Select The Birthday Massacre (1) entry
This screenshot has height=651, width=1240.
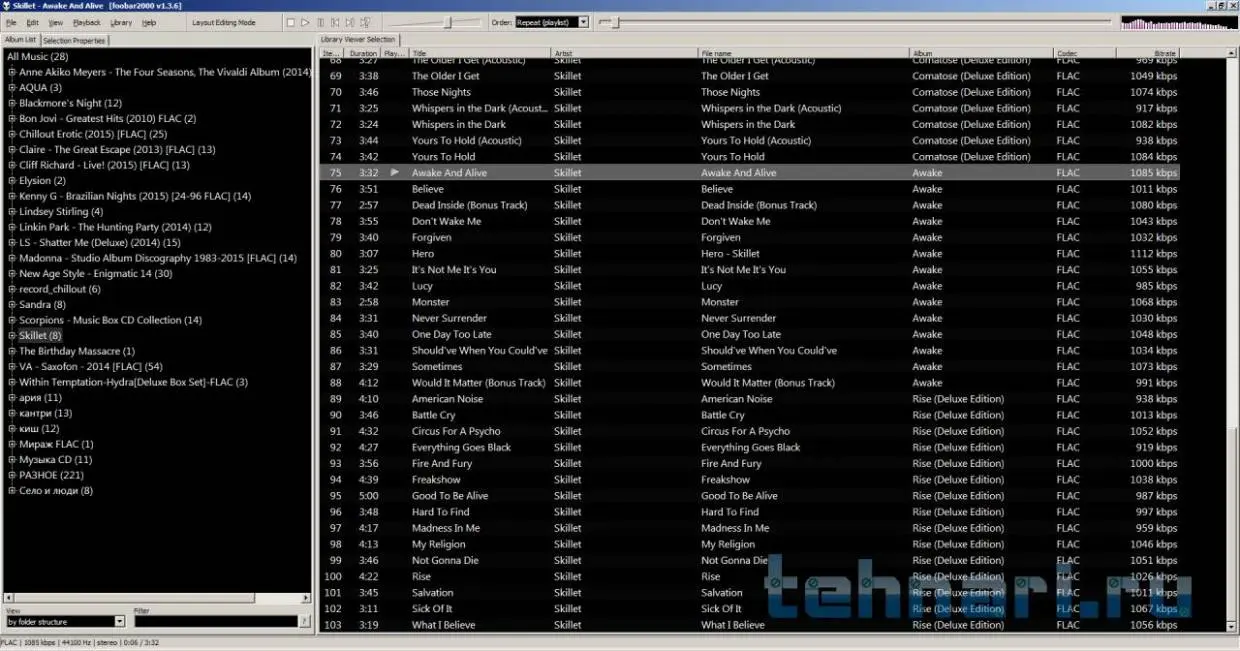click(x=77, y=351)
